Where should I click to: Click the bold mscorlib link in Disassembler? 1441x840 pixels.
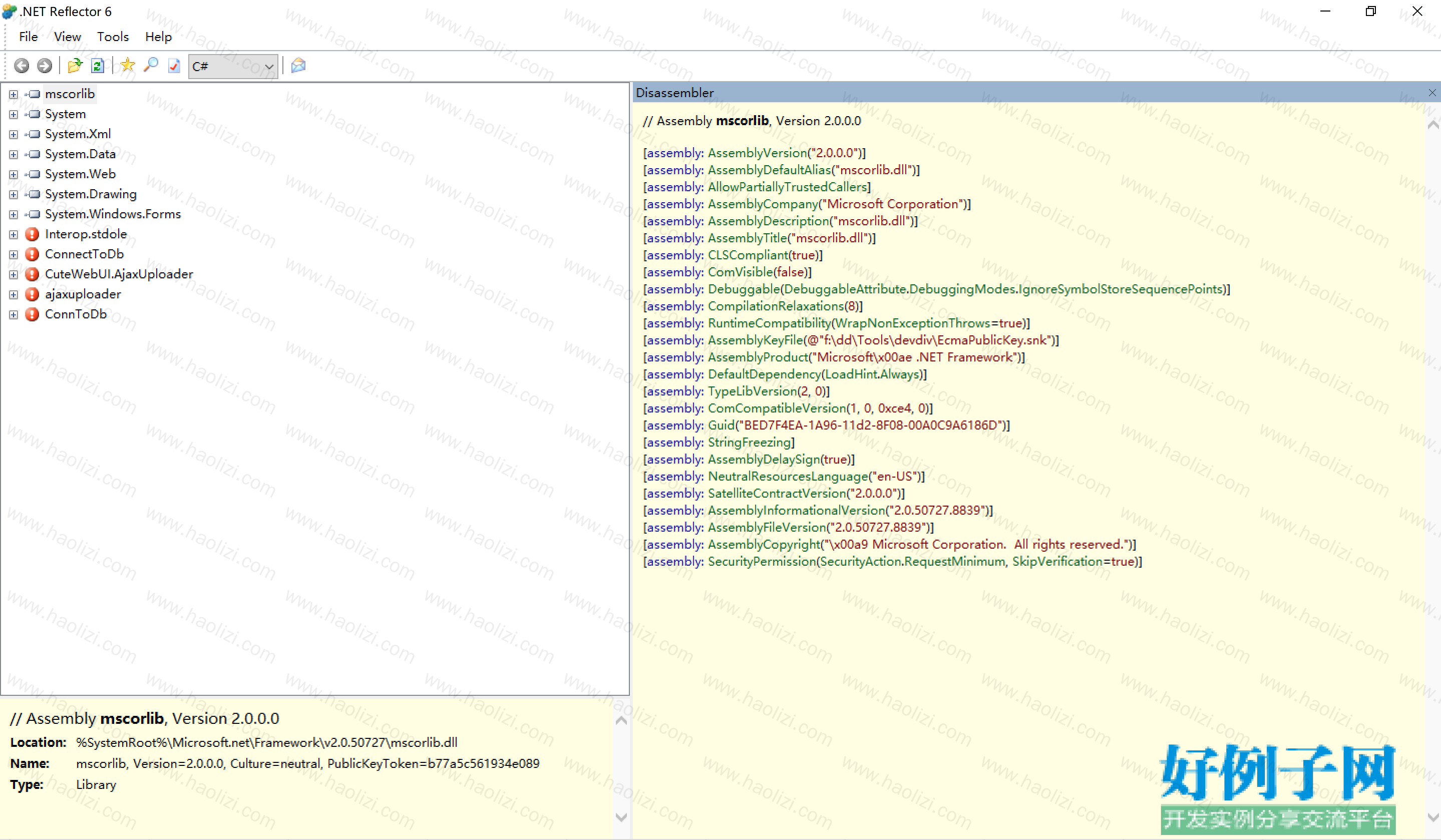[742, 121]
